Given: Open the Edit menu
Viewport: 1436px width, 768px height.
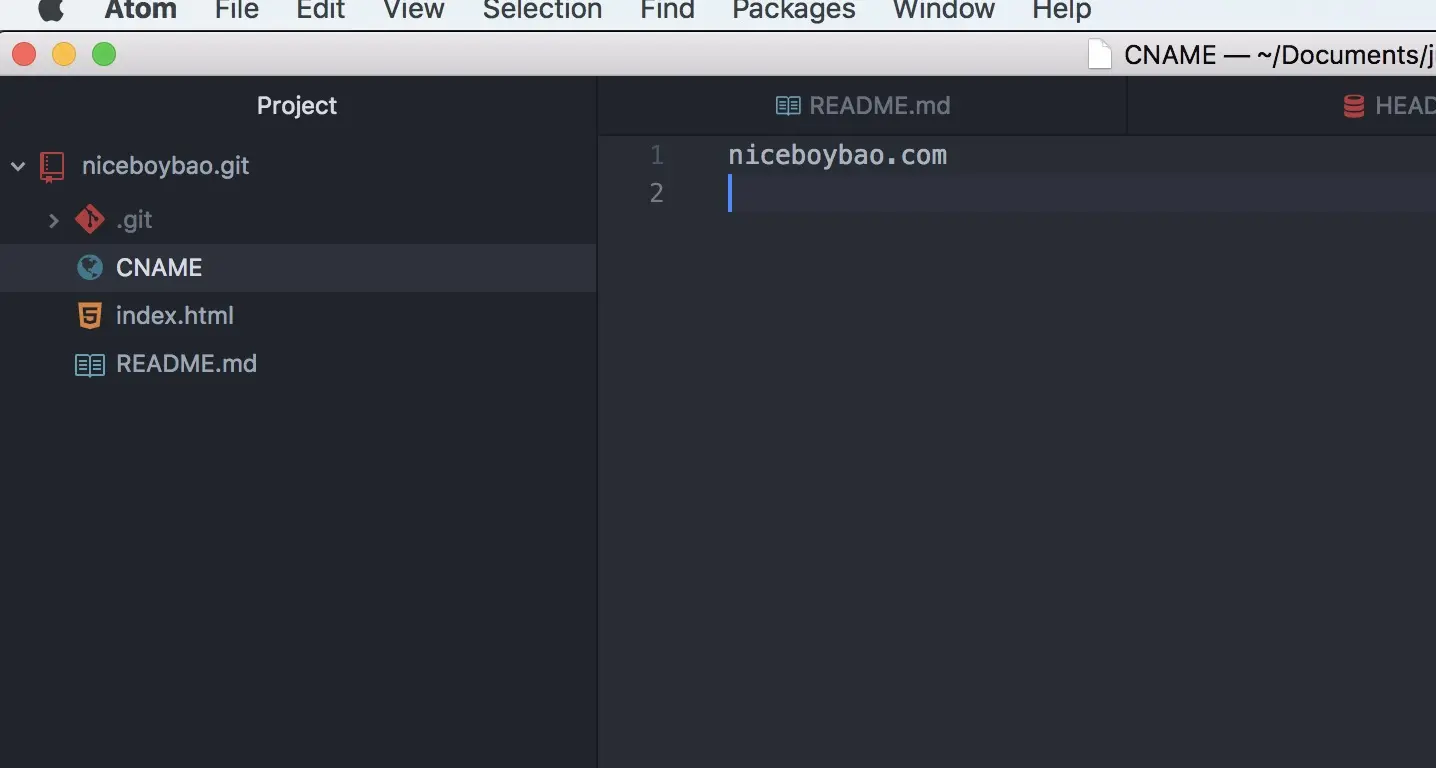Looking at the screenshot, I should coord(320,10).
